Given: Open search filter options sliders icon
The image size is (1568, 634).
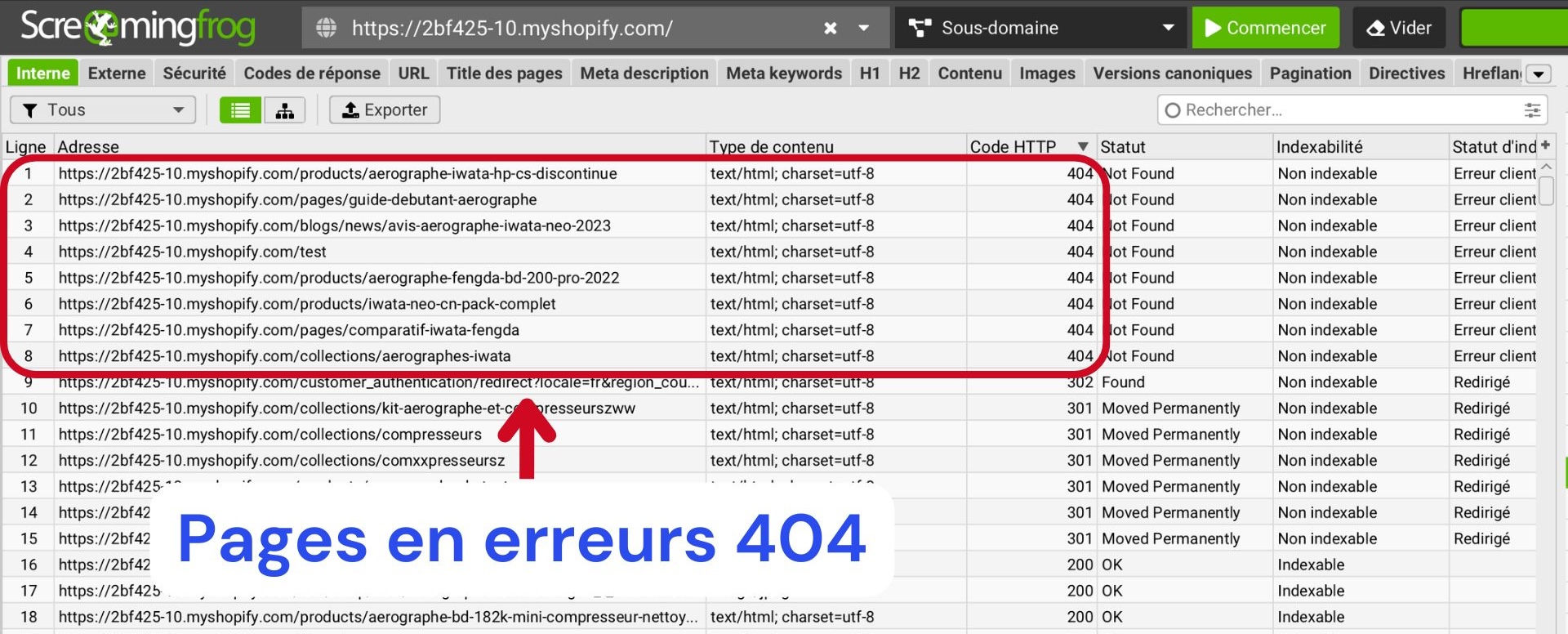Looking at the screenshot, I should (x=1532, y=109).
